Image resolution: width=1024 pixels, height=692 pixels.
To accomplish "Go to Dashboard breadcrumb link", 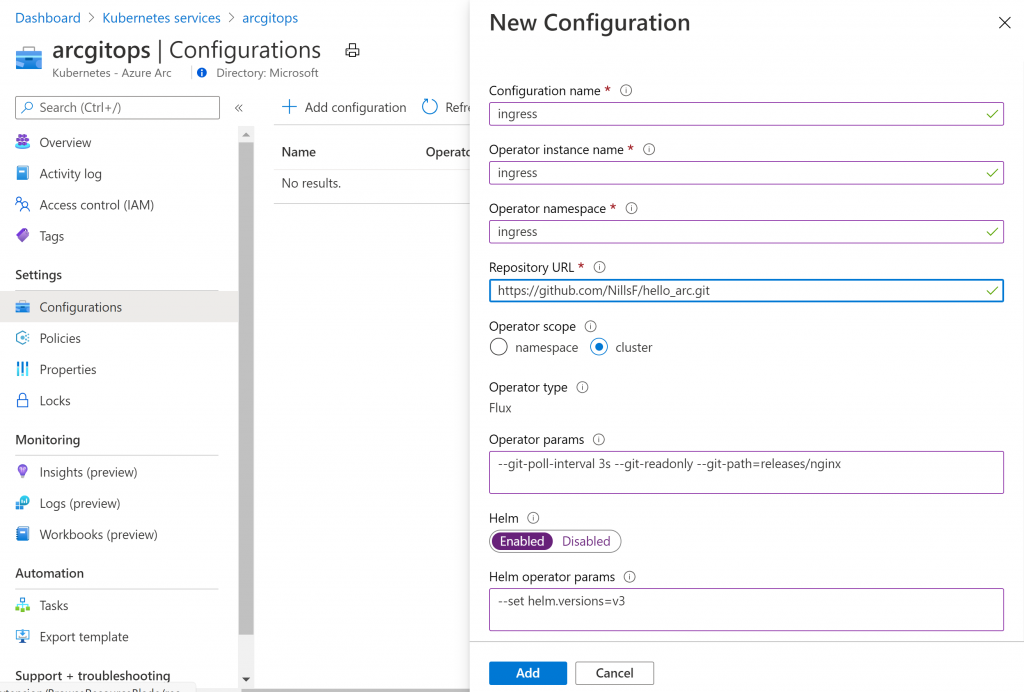I will 48,18.
